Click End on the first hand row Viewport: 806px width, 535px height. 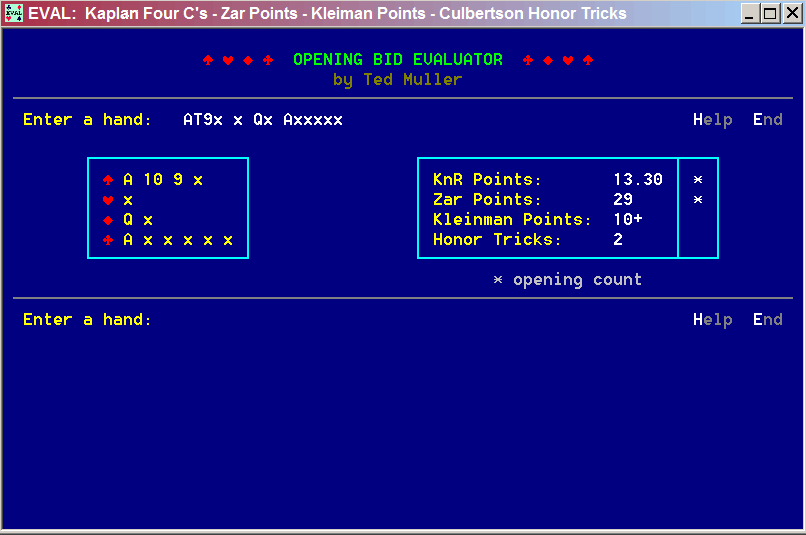(x=767, y=120)
